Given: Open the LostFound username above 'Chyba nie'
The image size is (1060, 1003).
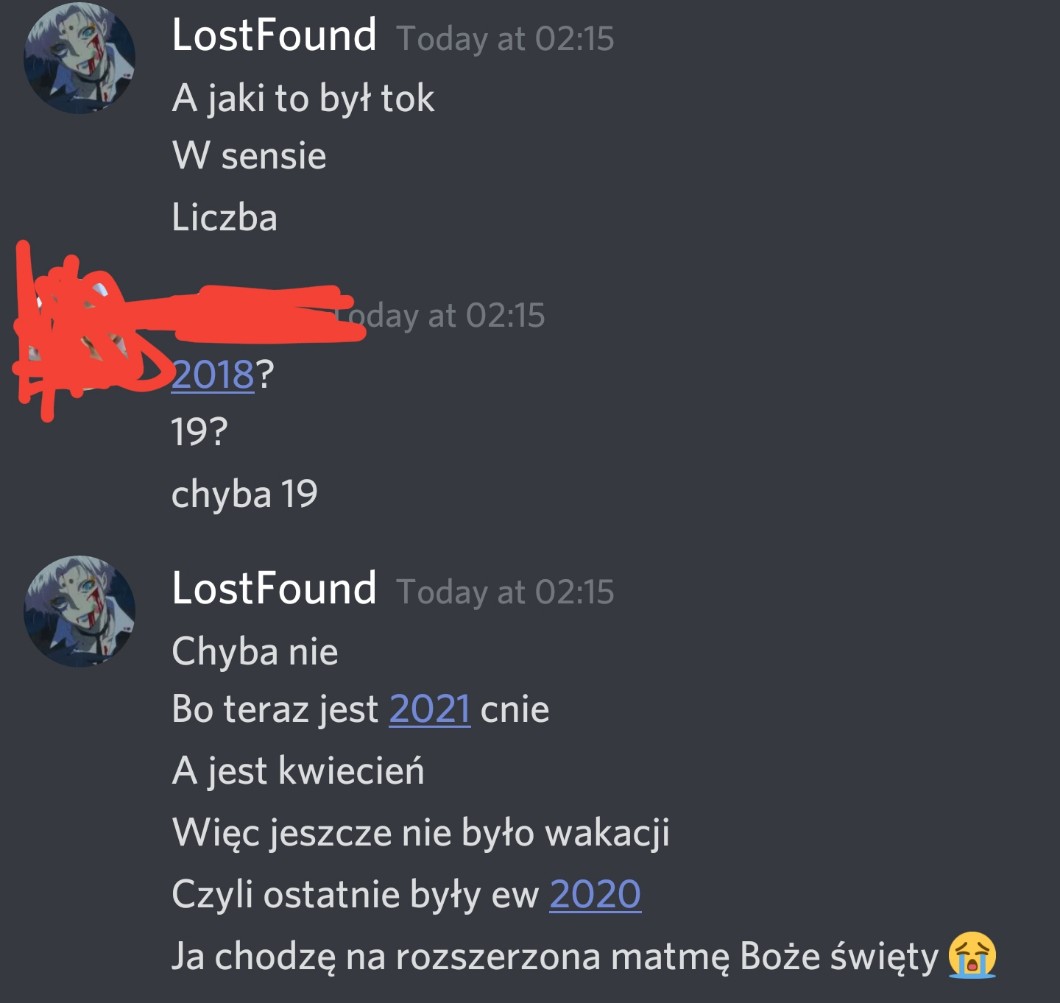Looking at the screenshot, I should pyautogui.click(x=274, y=588).
